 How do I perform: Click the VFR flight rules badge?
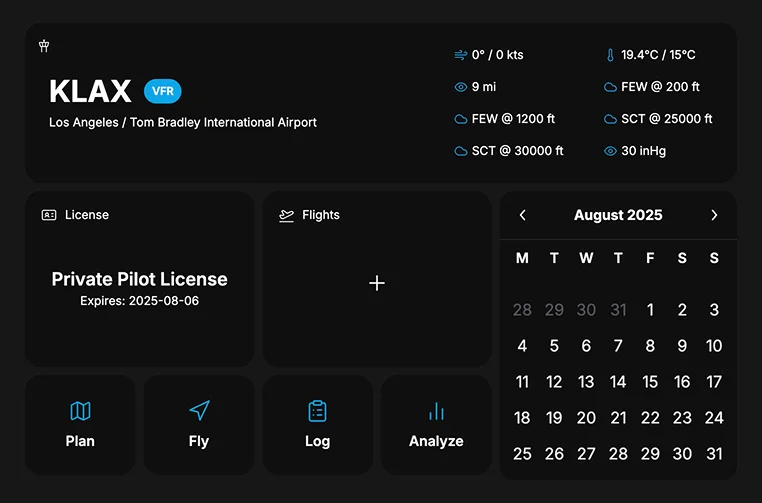pos(163,91)
